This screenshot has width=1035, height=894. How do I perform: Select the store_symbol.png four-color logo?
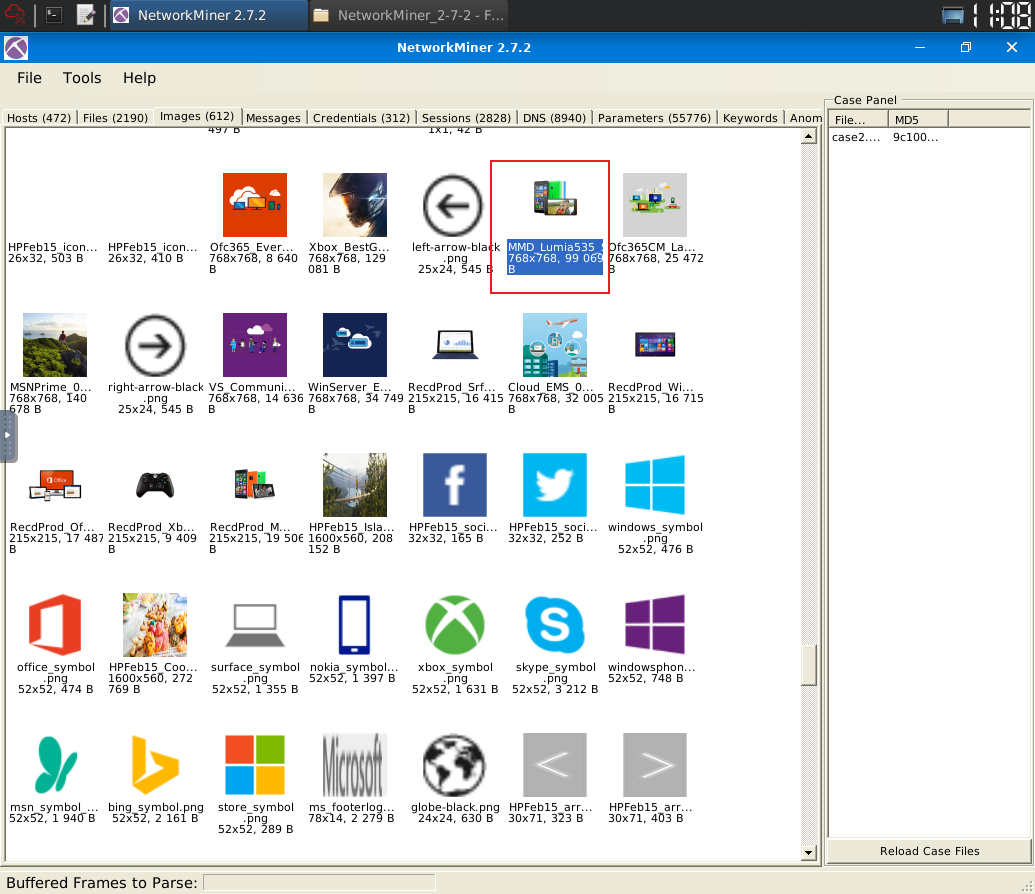coord(255,765)
